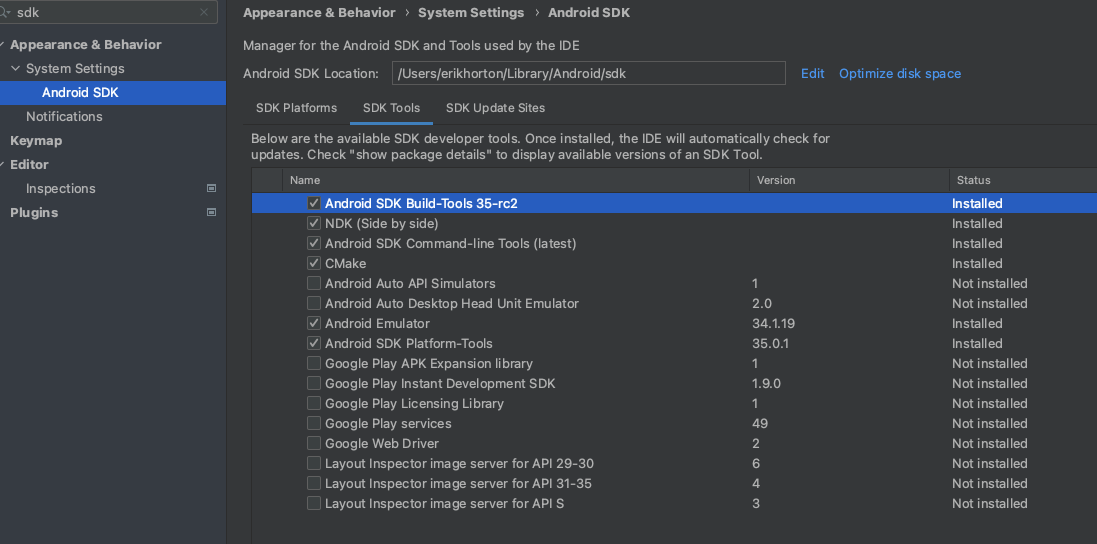Click Head Unit Emulator version 2.0
The height and width of the screenshot is (544, 1097).
coord(762,303)
